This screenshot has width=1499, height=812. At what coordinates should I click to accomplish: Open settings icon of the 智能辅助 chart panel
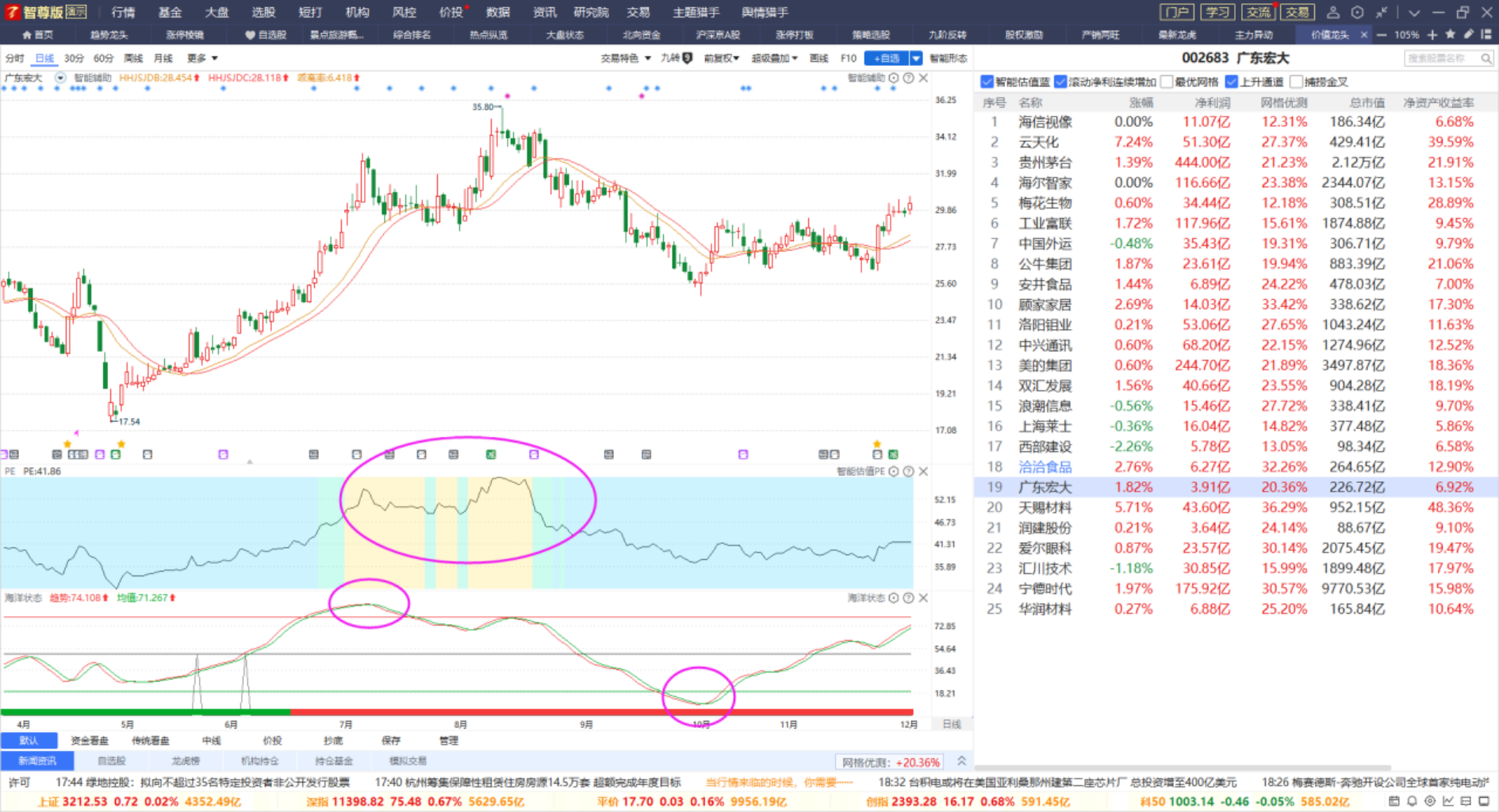[894, 79]
